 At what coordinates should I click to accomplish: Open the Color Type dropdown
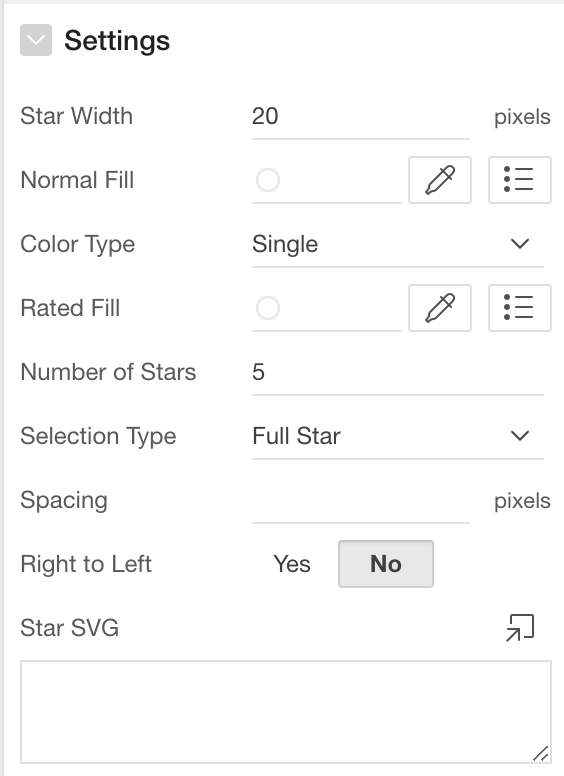pyautogui.click(x=398, y=244)
